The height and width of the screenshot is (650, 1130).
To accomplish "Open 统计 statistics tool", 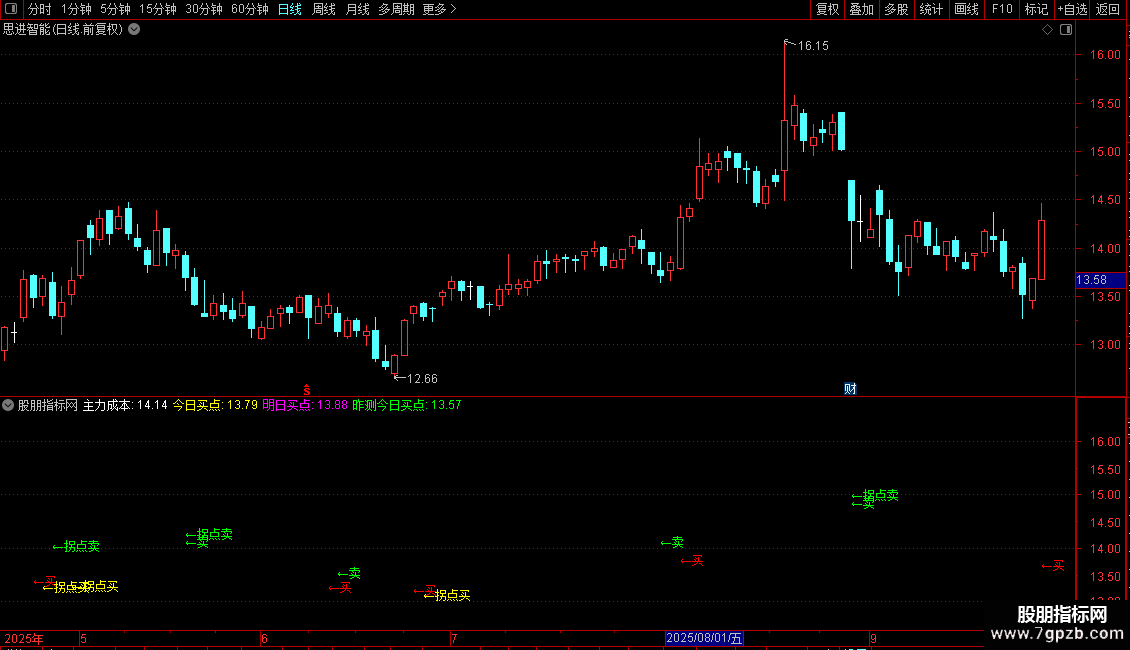I will (930, 9).
